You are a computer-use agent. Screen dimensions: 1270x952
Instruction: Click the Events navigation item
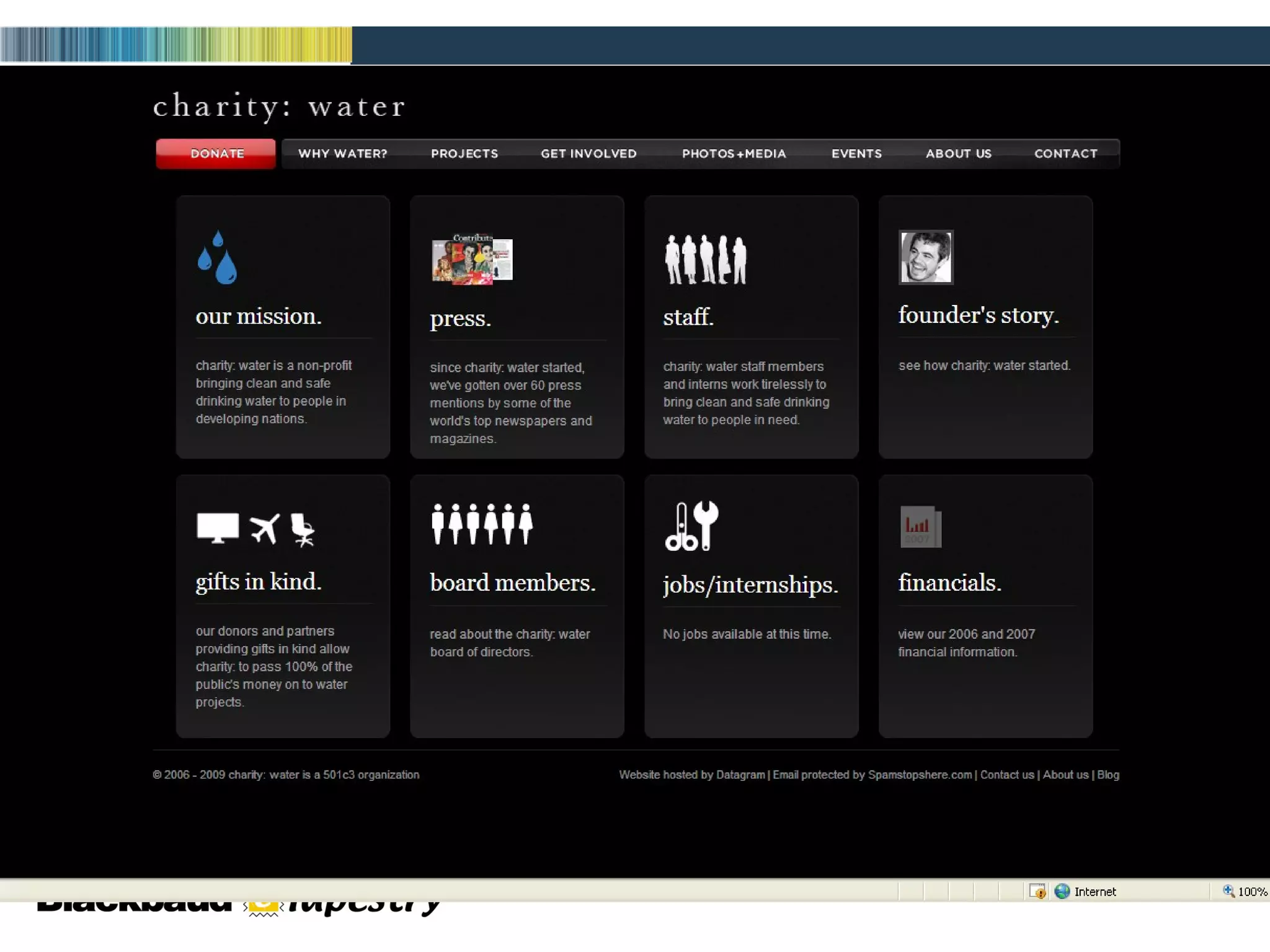856,154
